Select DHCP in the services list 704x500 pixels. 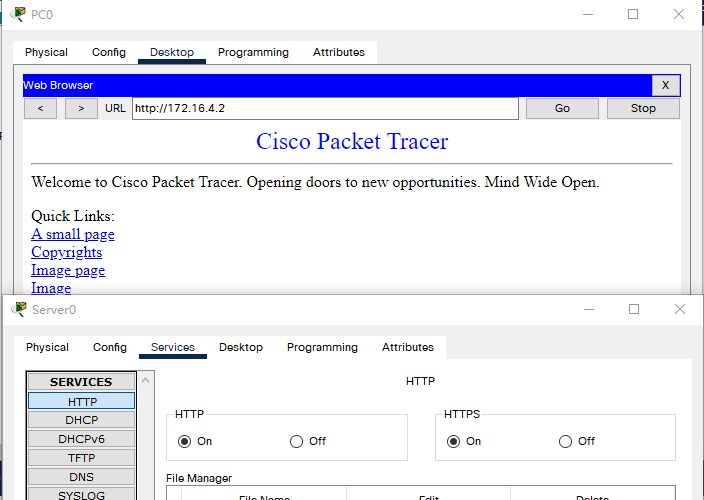click(x=82, y=420)
